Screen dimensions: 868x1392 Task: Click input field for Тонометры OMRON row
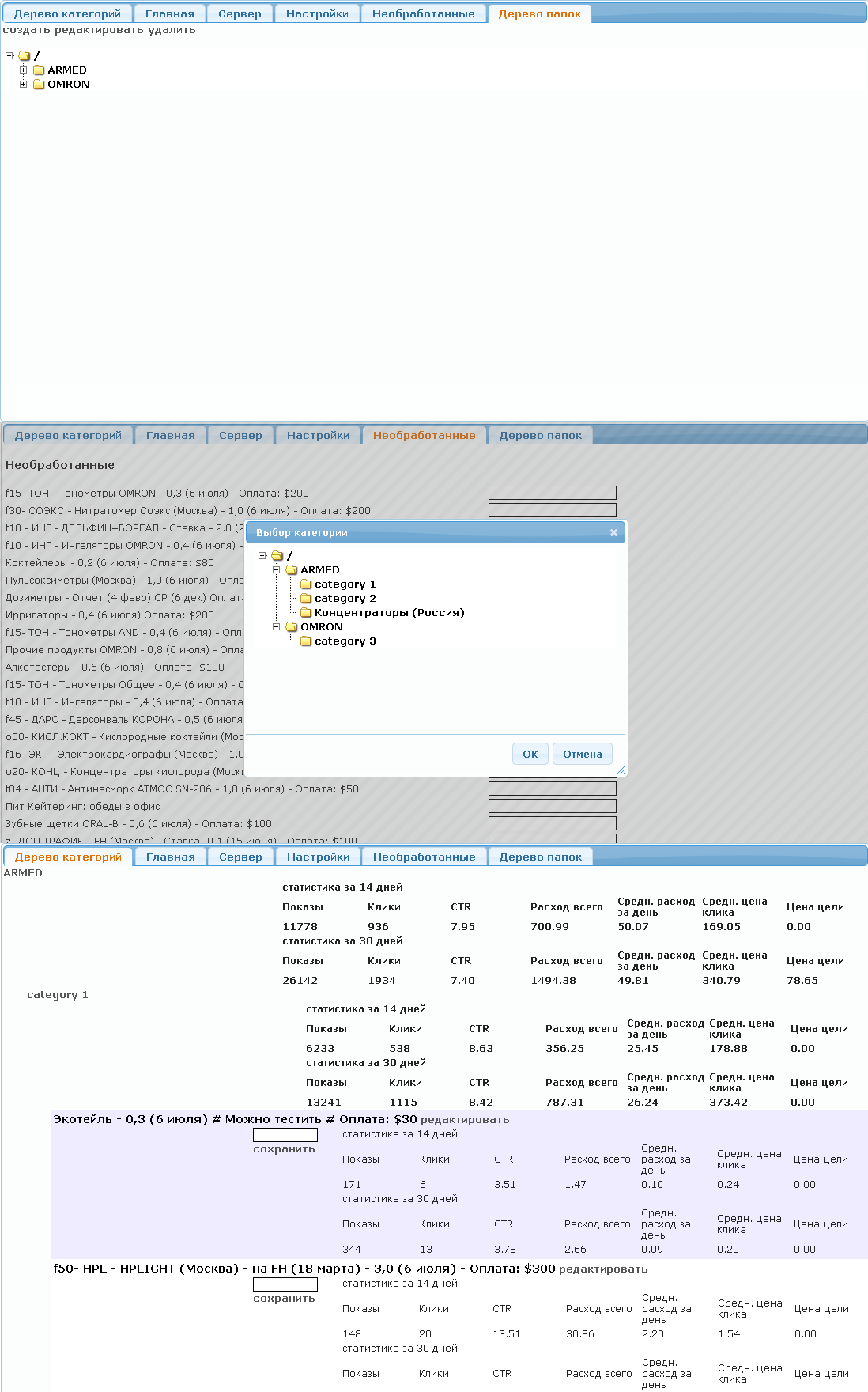pyautogui.click(x=553, y=493)
